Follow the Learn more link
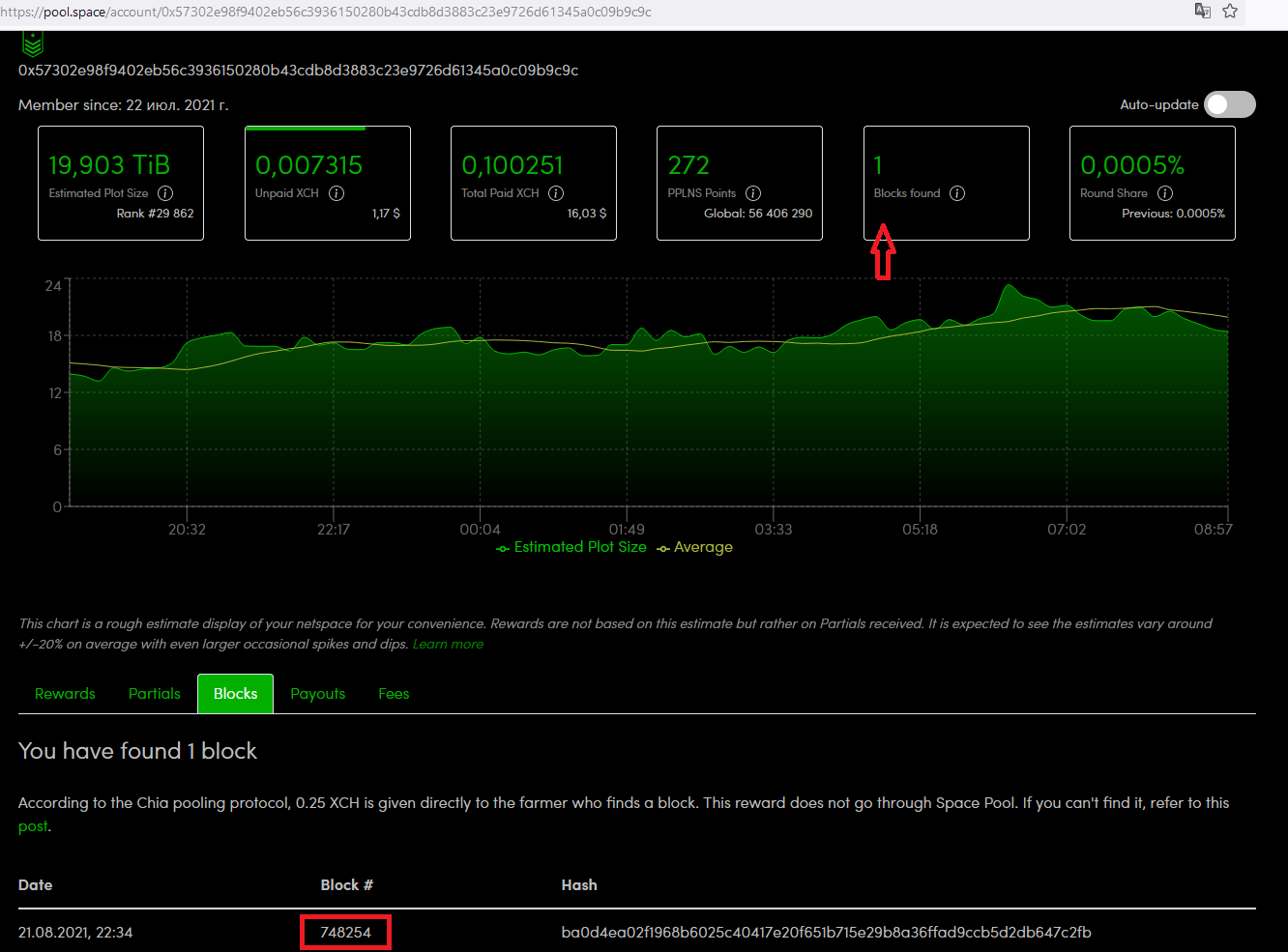The width and height of the screenshot is (1288, 952). point(448,645)
